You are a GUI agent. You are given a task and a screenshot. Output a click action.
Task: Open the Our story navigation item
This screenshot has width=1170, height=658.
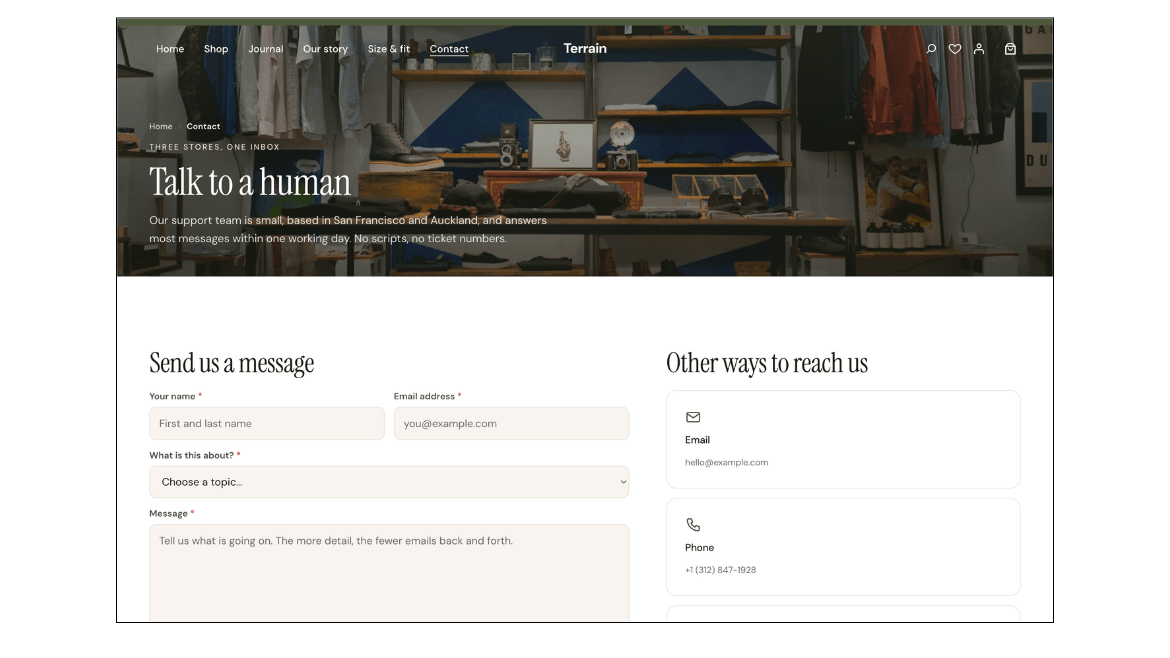[x=325, y=49]
